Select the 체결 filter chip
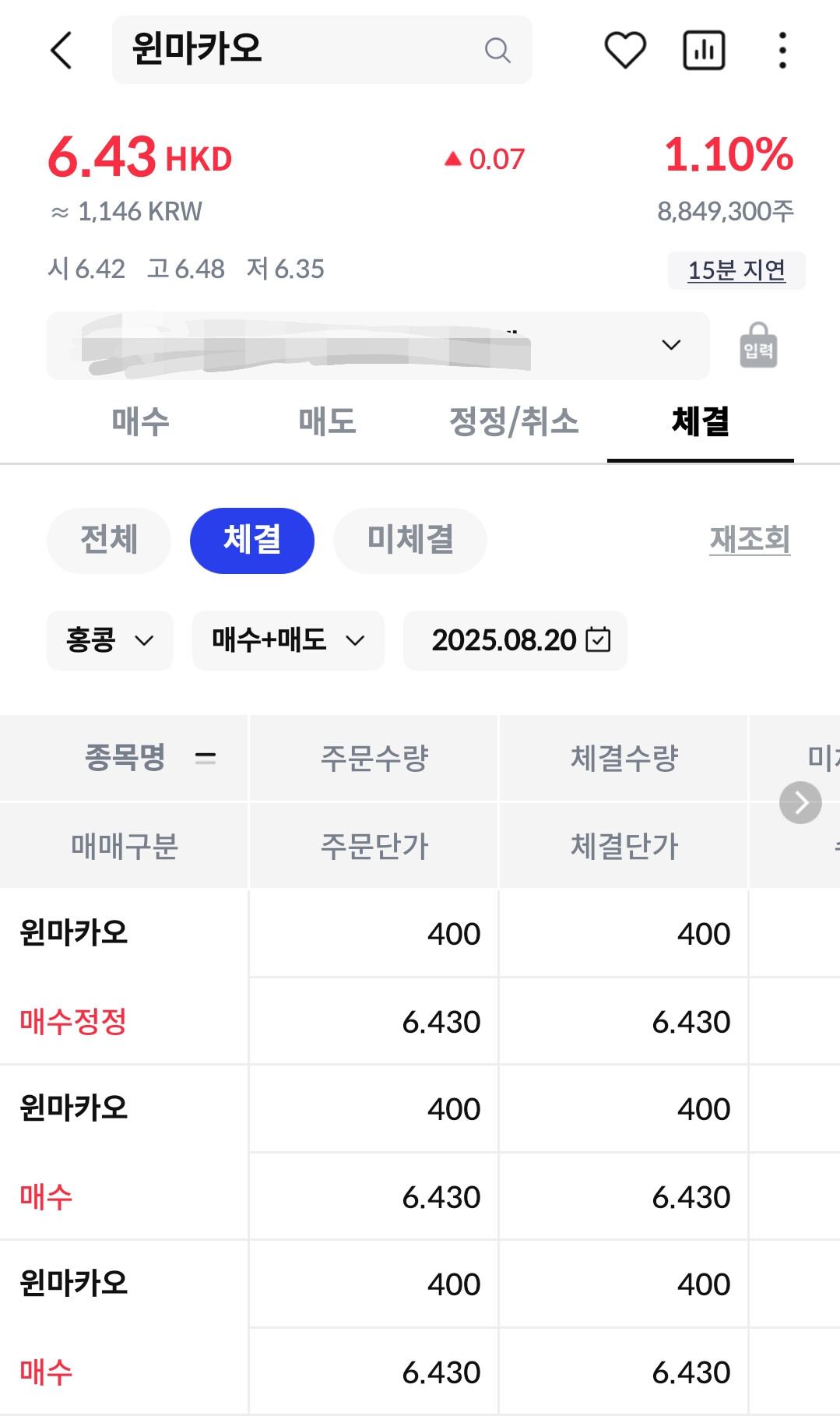The width and height of the screenshot is (840, 1416). point(251,541)
